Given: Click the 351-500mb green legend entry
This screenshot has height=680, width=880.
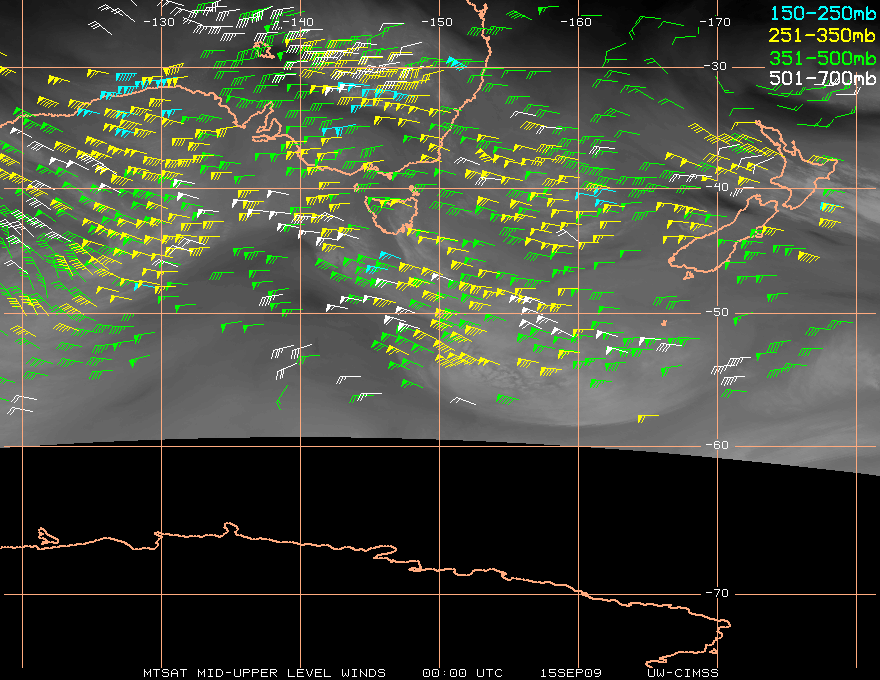Looking at the screenshot, I should [x=822, y=58].
